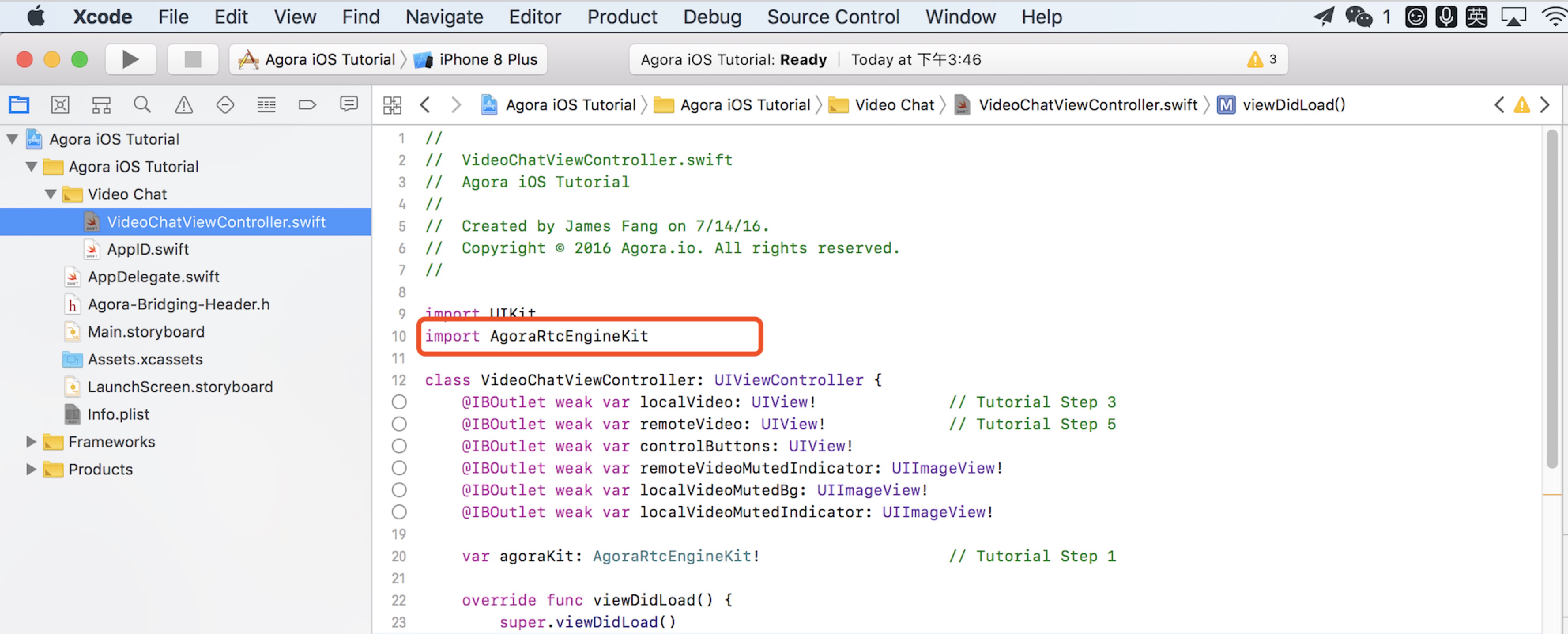Jump to next issue arrow
1568x634 pixels.
(1545, 105)
